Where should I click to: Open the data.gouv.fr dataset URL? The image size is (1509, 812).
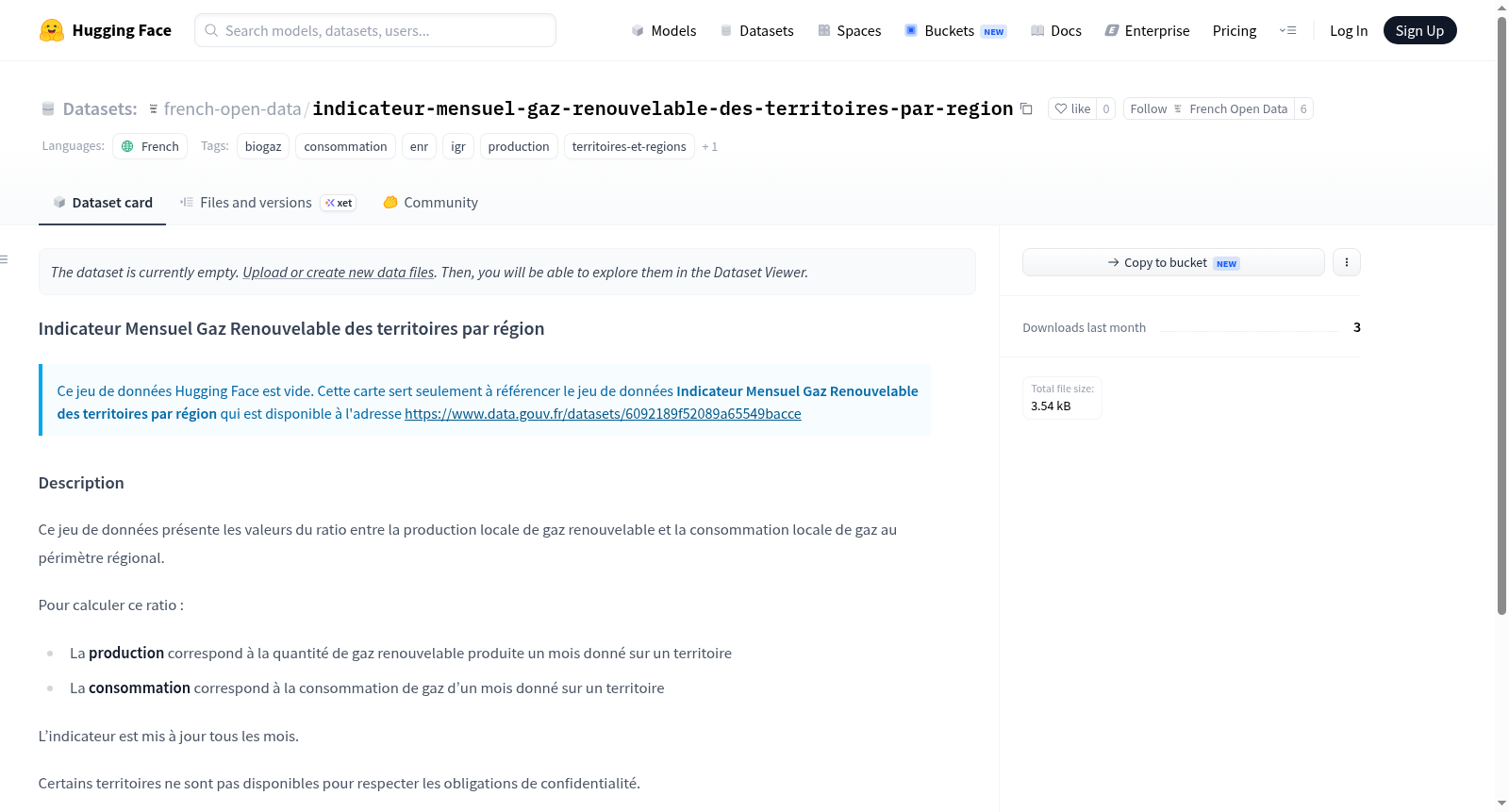click(x=603, y=413)
